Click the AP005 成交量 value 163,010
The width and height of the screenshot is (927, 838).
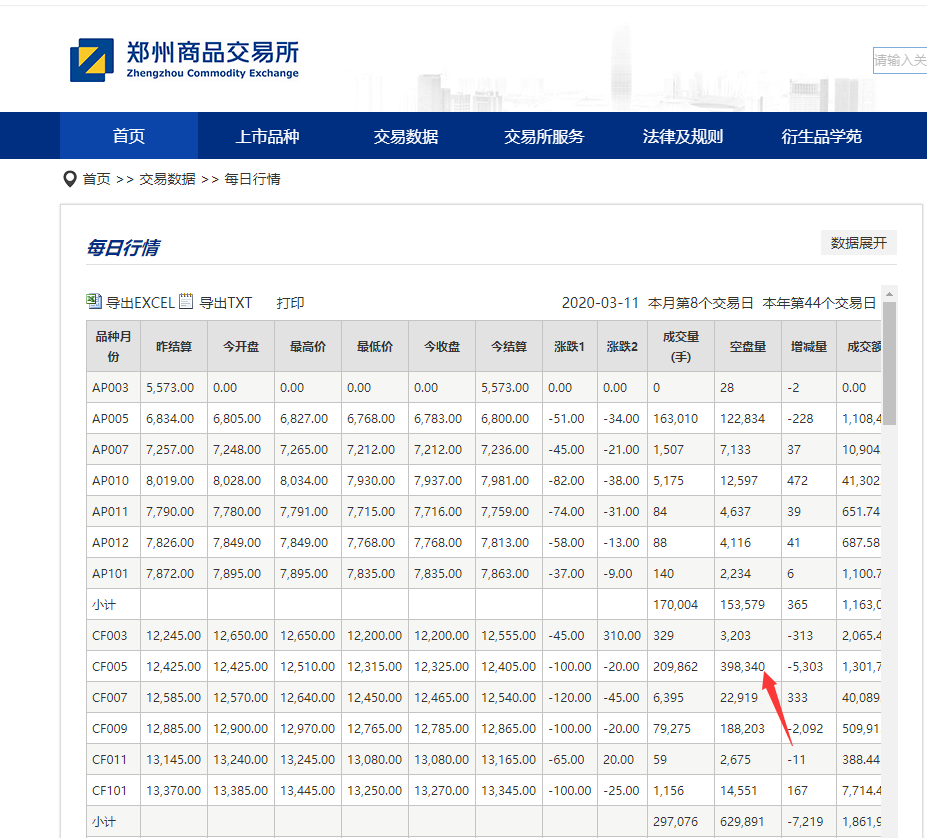pos(675,418)
